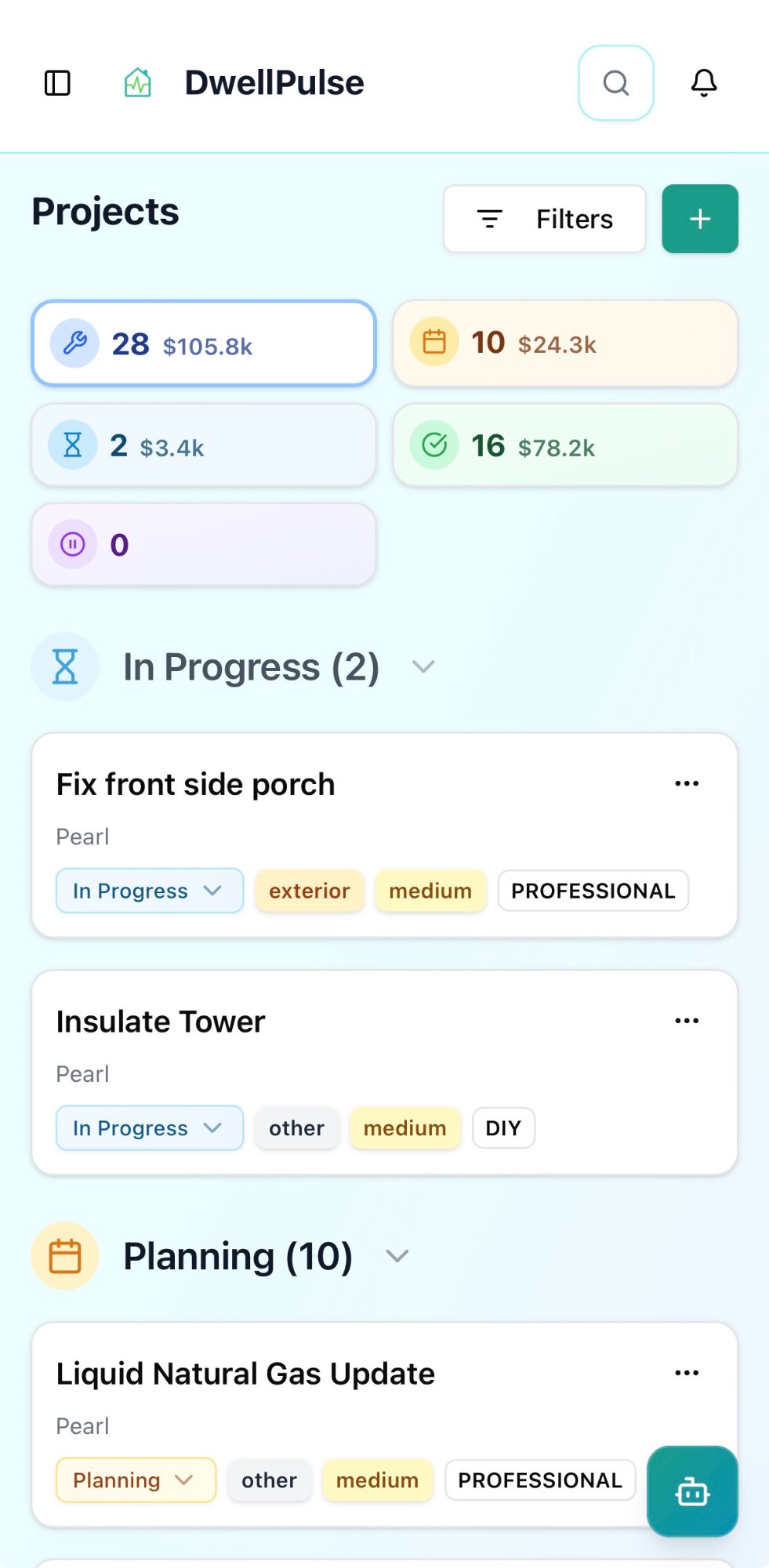
Task: Collapse the Planning (10) section
Action: [397, 1255]
